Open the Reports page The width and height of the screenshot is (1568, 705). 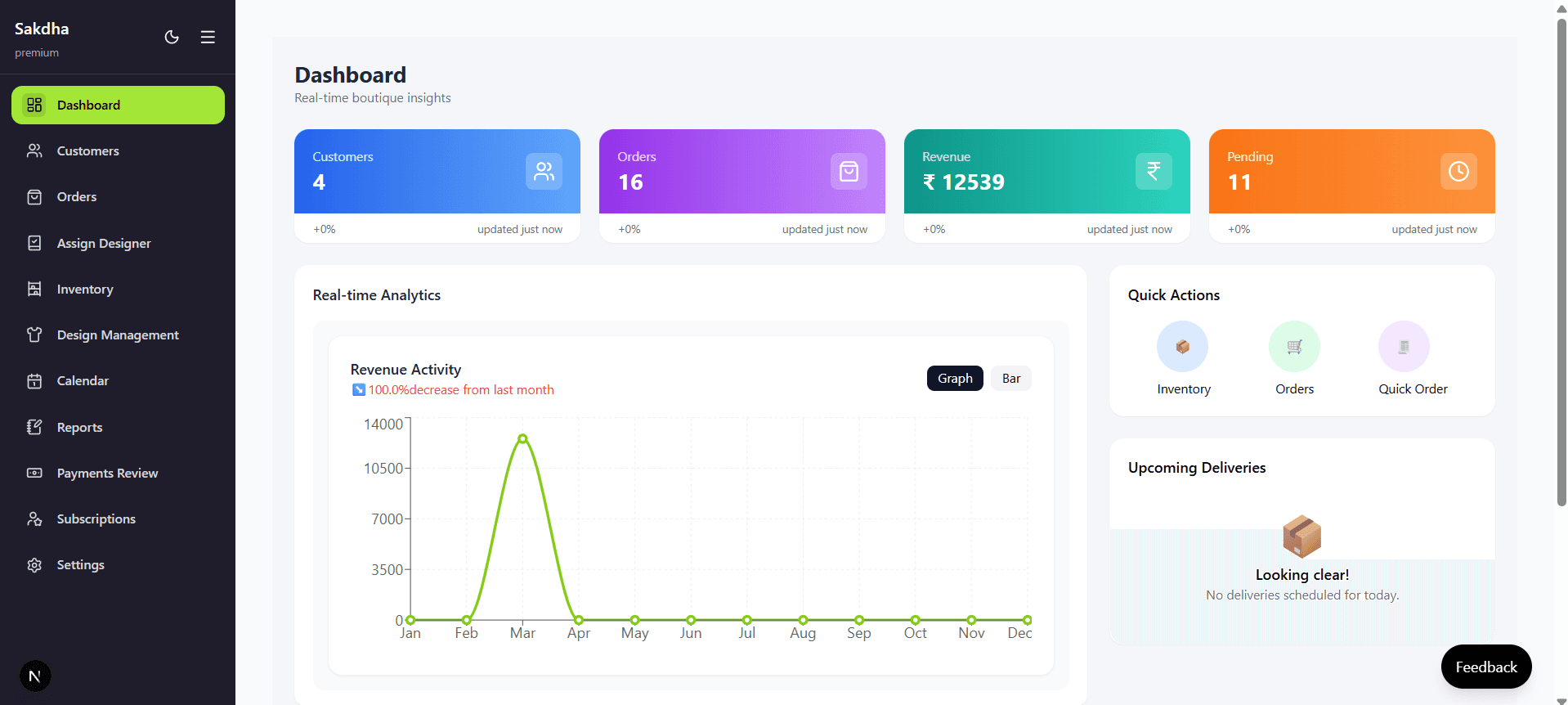tap(118, 427)
